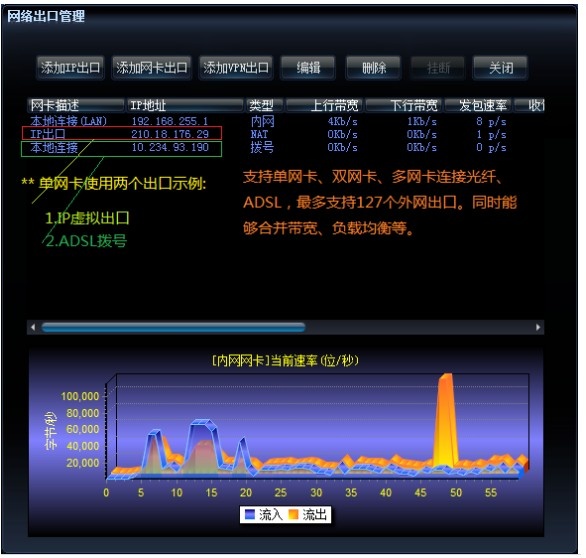The height and width of the screenshot is (558, 586).
Task: Click the 拨号 type cell
Action: coord(262,147)
